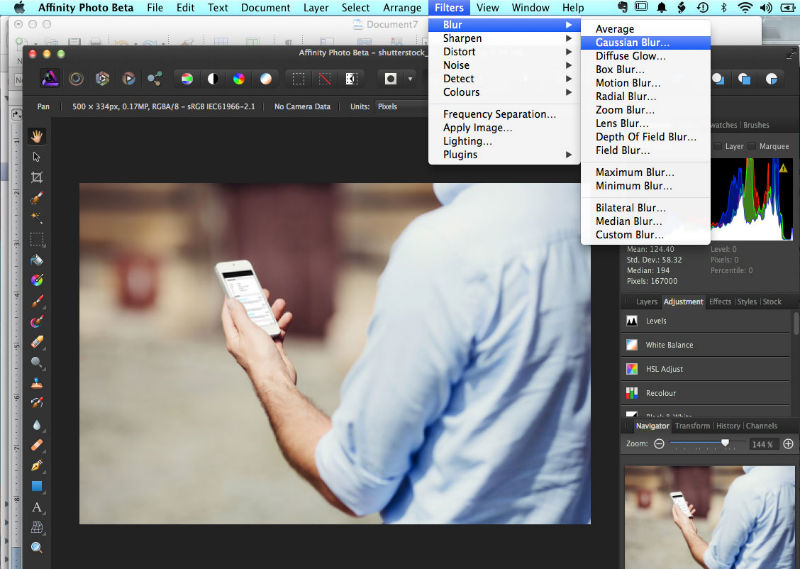Select the Zoom magnifier tool
The height and width of the screenshot is (569, 800).
[37, 548]
